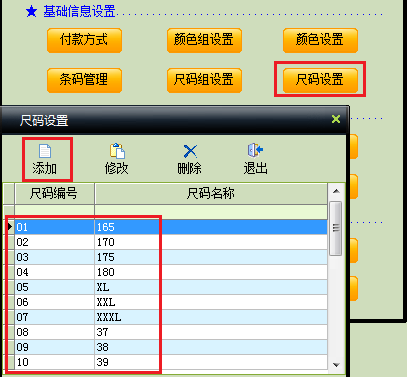Select row 07 named XXXL
This screenshot has width=407, height=377.
(x=171, y=317)
